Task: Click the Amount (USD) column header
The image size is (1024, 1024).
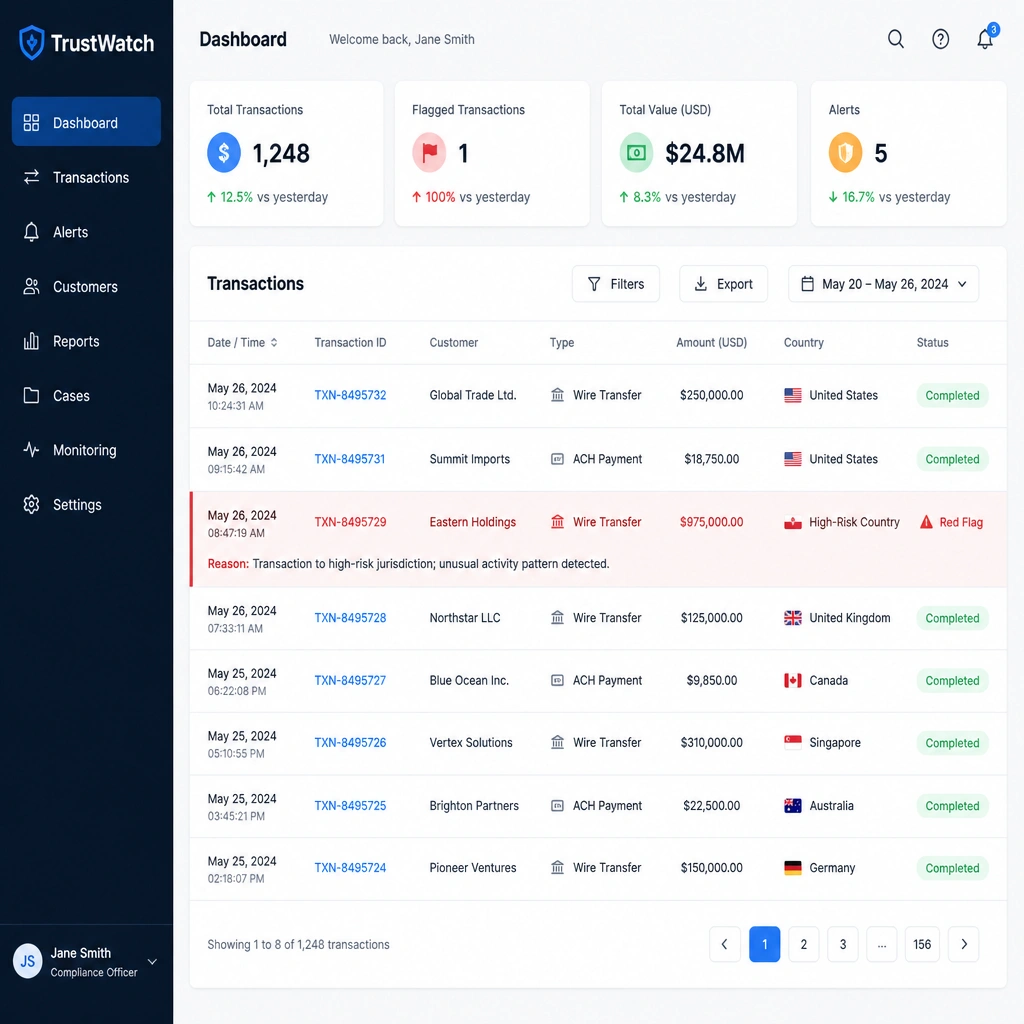Action: tap(711, 342)
